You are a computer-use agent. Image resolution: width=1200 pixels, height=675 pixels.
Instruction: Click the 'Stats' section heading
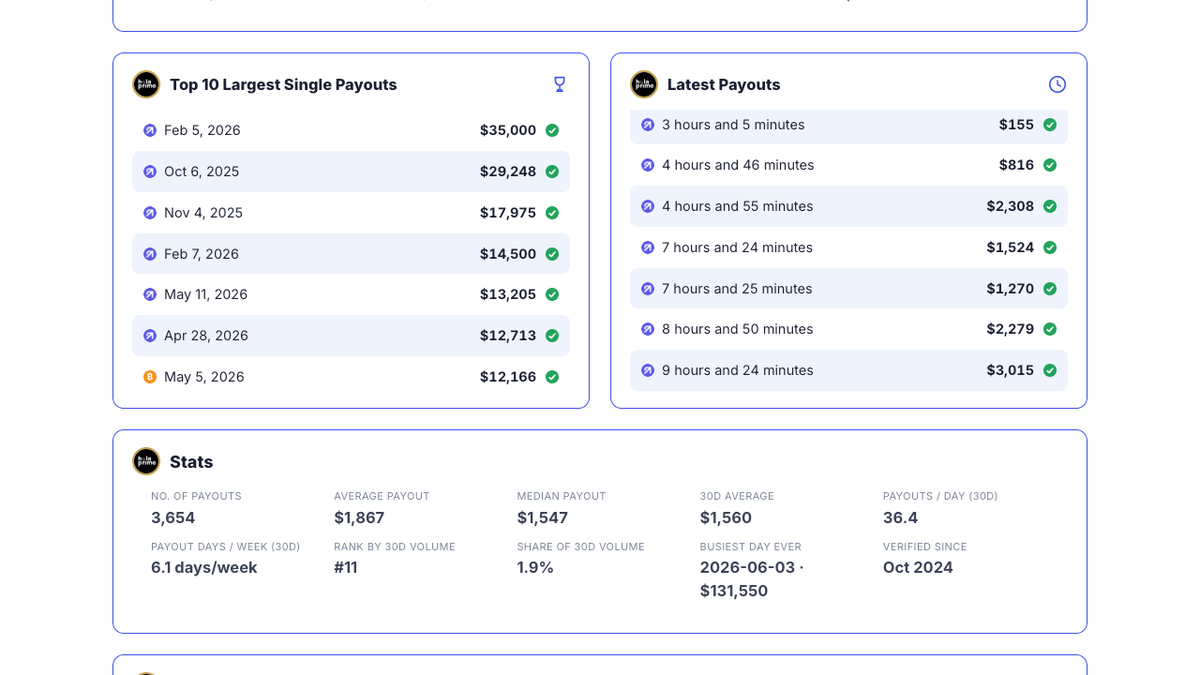click(x=191, y=462)
